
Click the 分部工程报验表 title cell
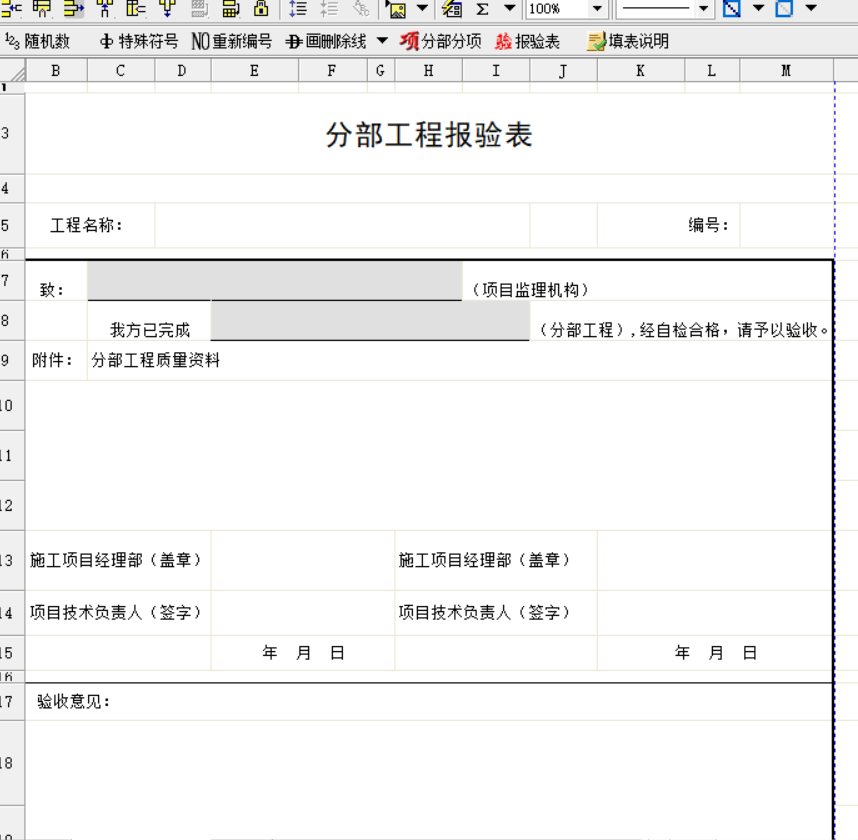coord(429,135)
